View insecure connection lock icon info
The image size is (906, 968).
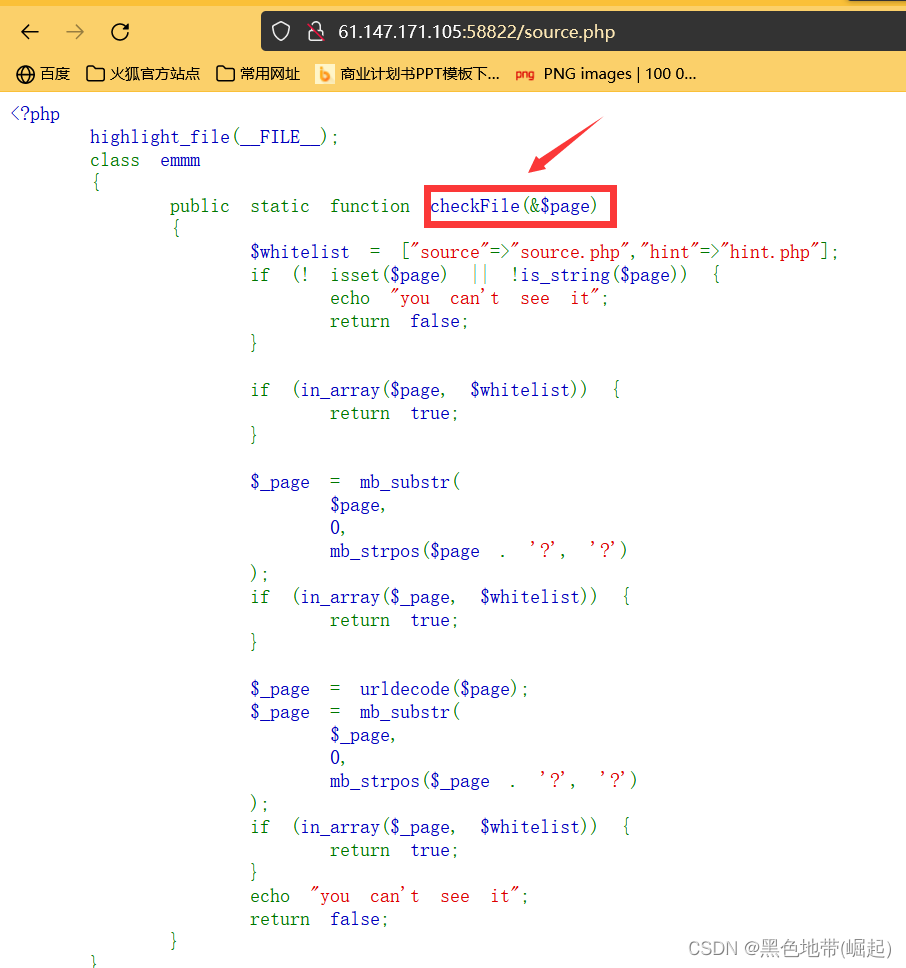point(316,31)
